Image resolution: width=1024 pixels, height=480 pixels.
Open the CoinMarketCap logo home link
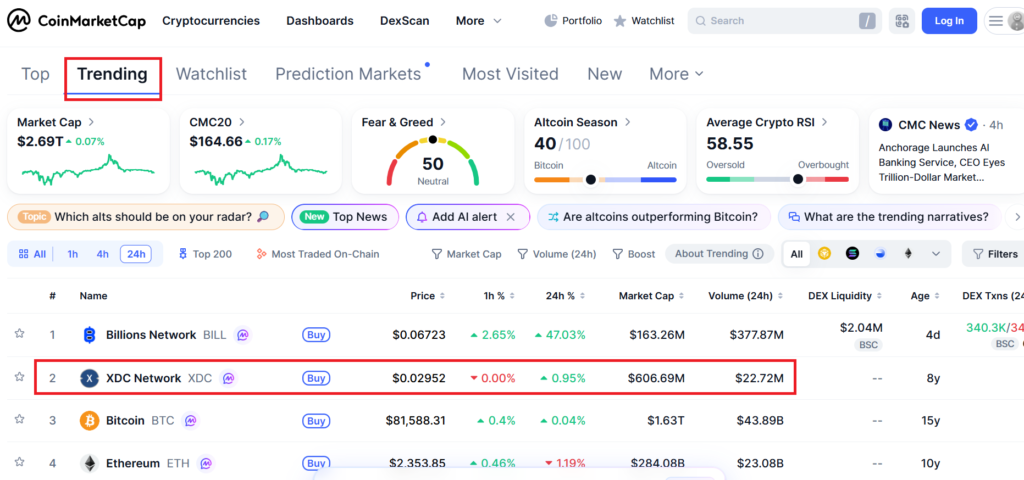pyautogui.click(x=77, y=21)
